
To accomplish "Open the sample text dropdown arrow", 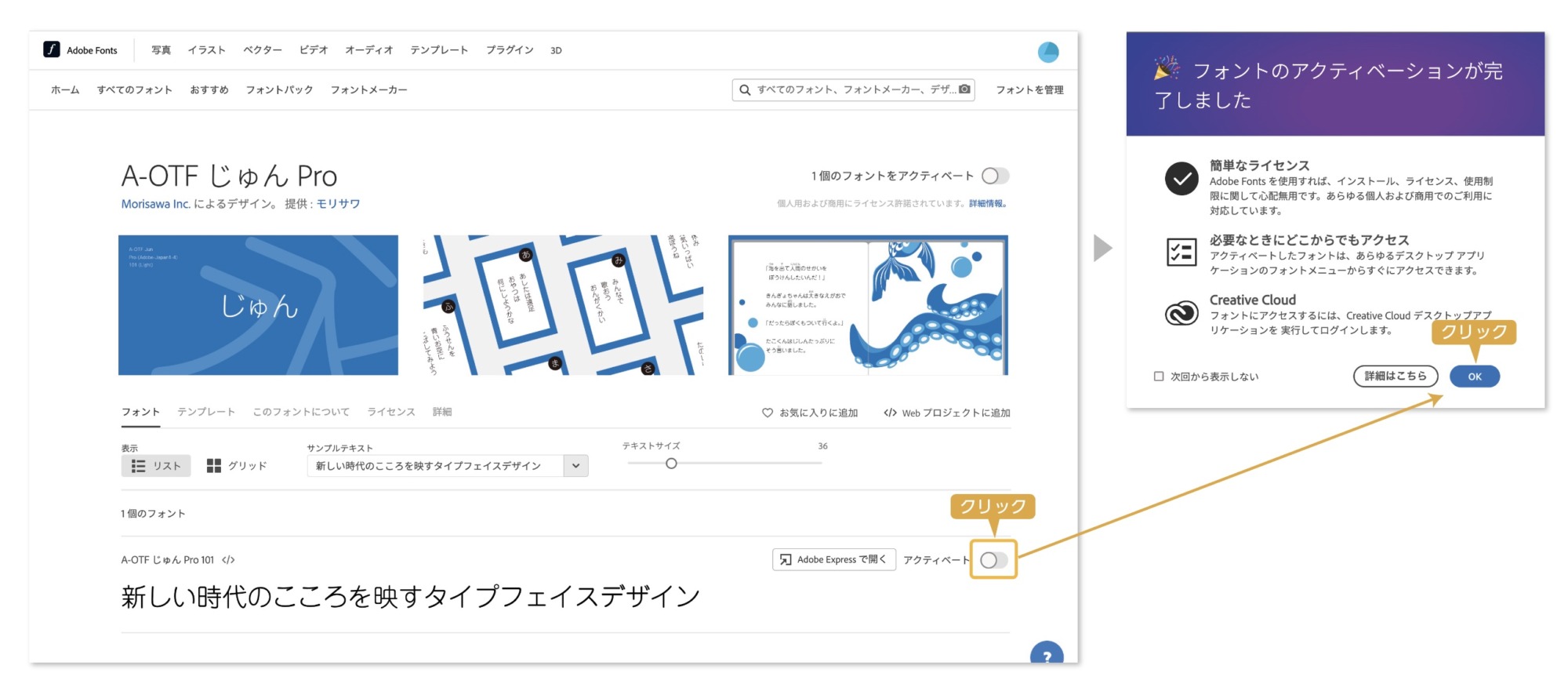I will [x=575, y=466].
